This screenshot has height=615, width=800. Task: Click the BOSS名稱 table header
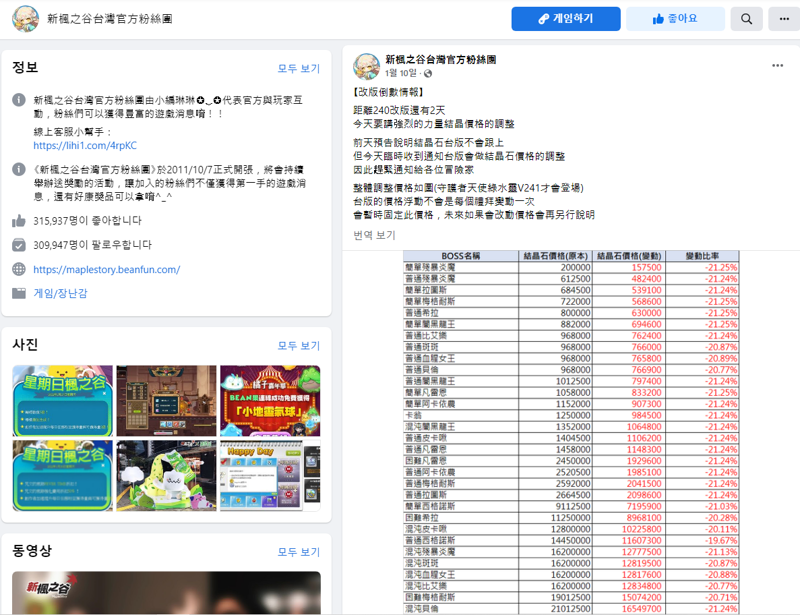[461, 256]
